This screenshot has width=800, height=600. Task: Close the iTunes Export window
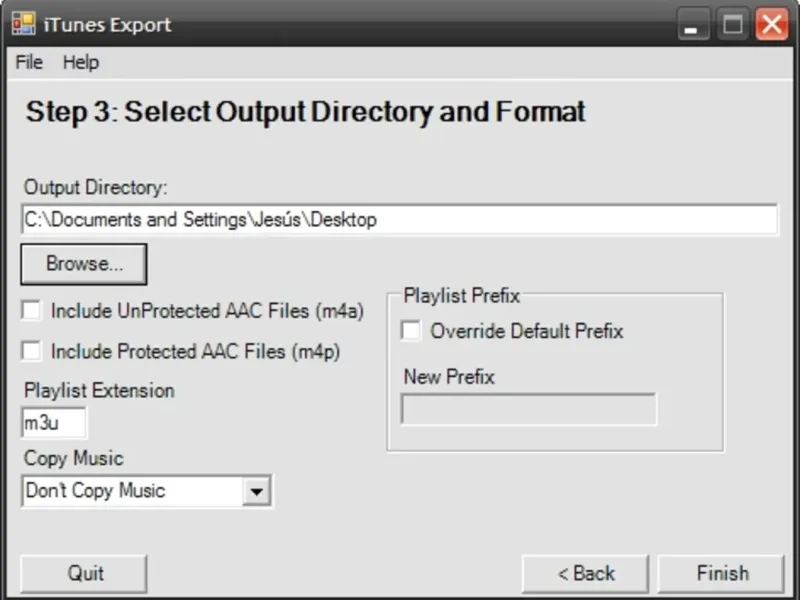[x=771, y=25]
